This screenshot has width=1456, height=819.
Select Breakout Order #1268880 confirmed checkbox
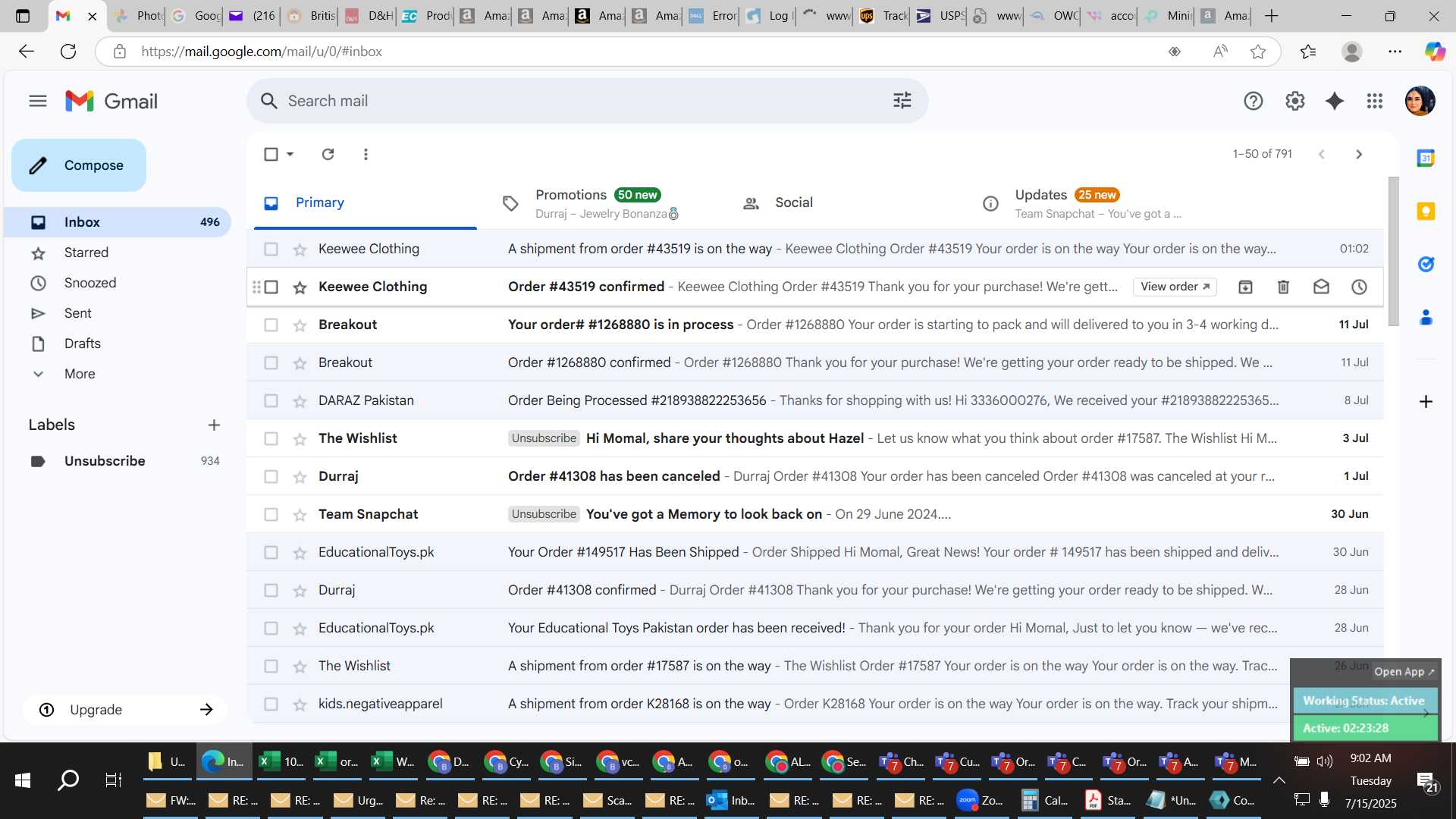coord(271,362)
